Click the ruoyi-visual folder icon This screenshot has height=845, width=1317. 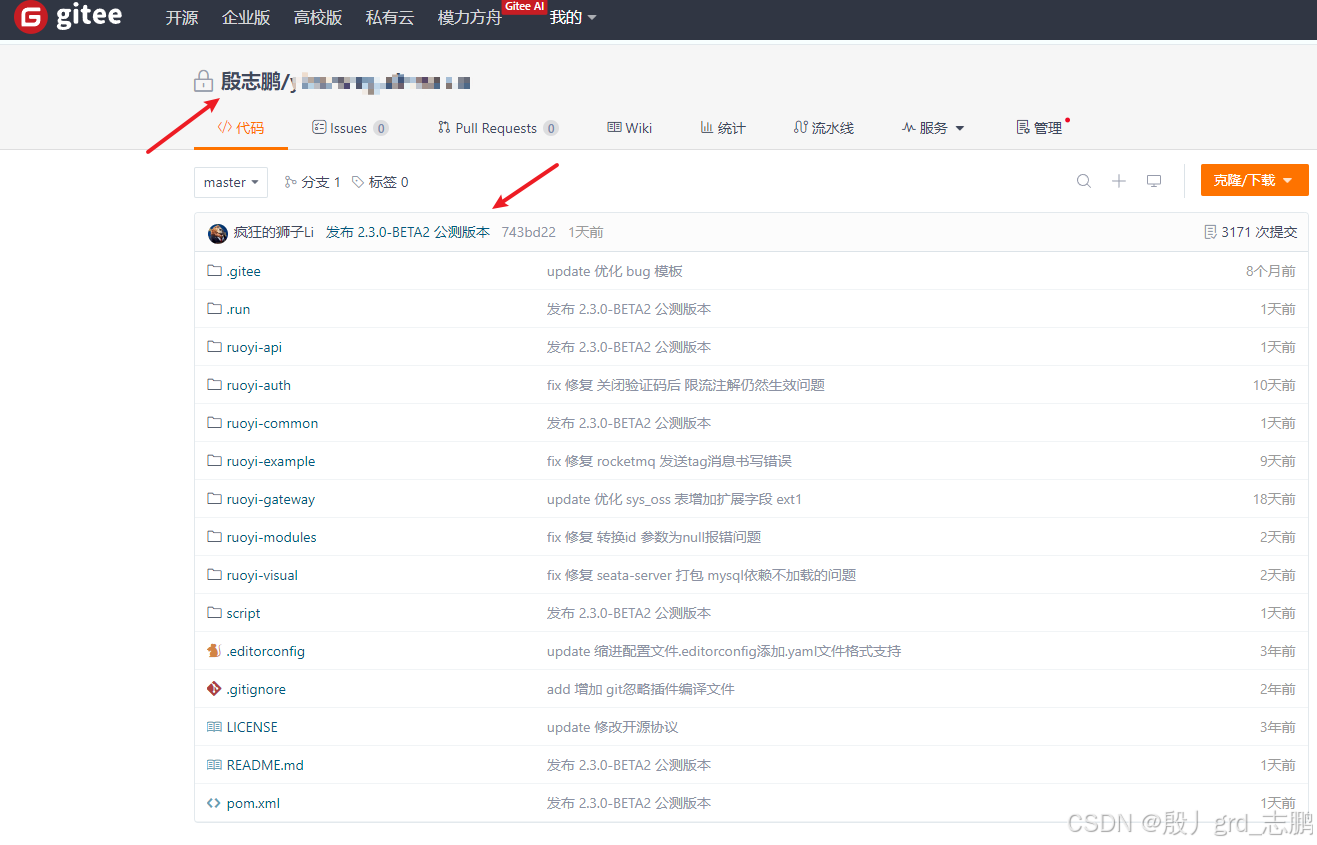[214, 575]
